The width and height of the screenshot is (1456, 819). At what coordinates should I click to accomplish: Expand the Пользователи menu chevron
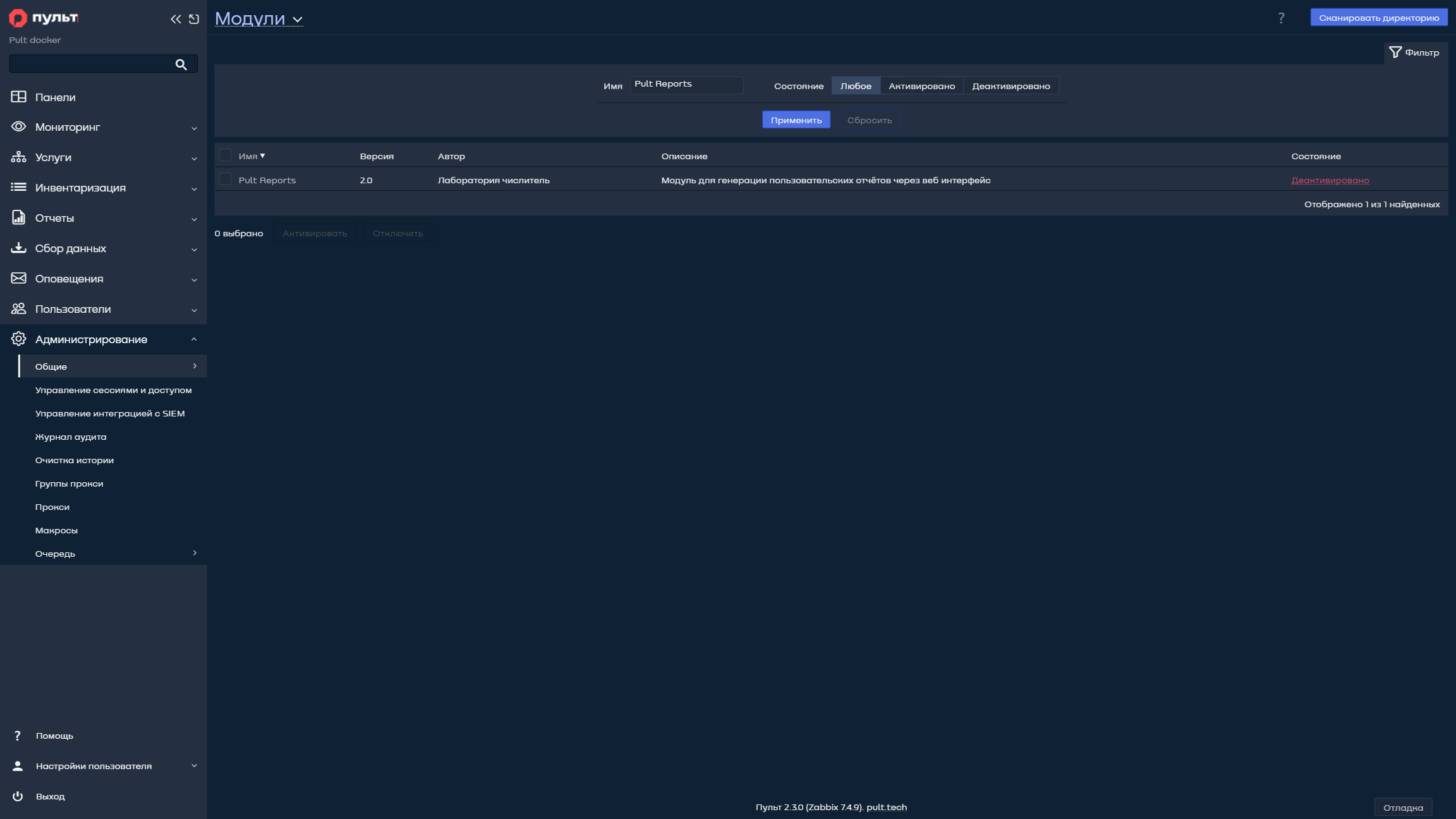tap(194, 310)
